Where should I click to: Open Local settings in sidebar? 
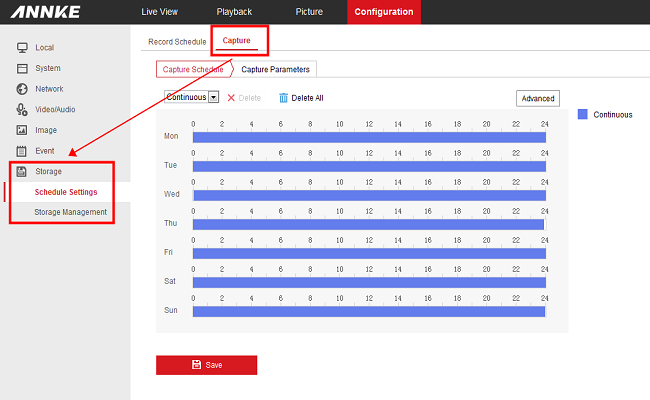45,48
